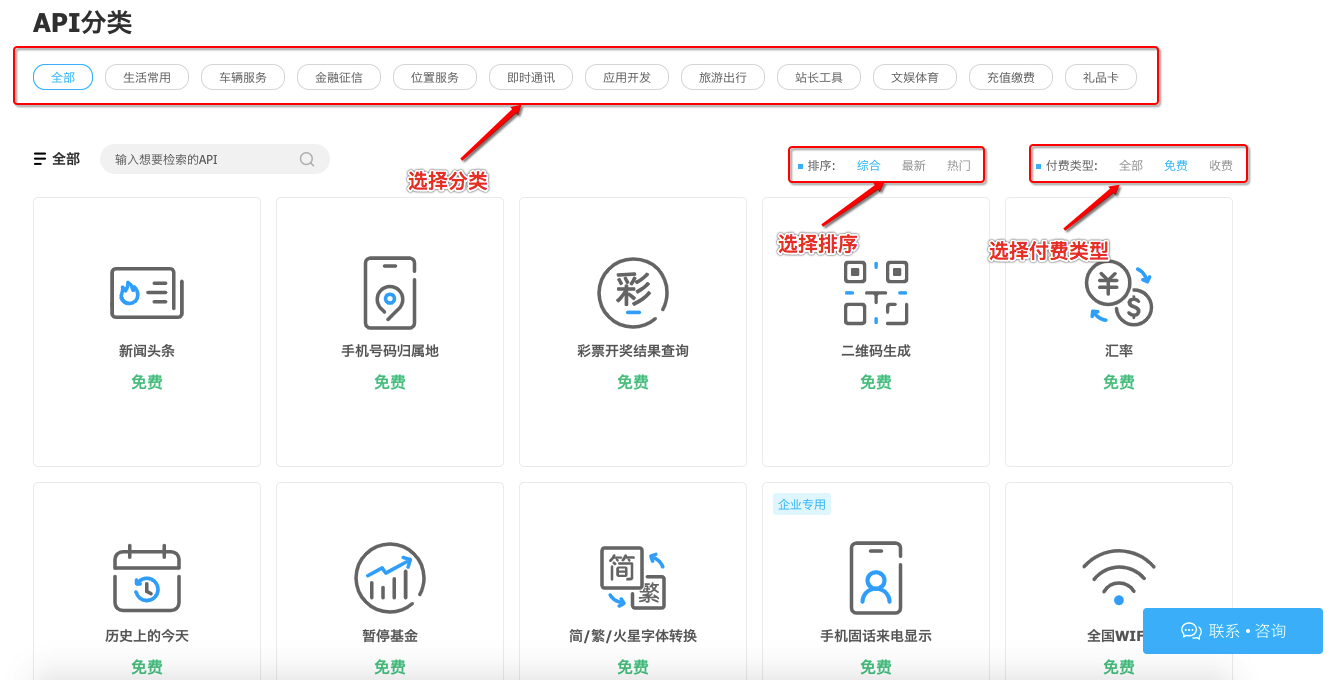Open the 联系•咨询 contact button

1233,631
